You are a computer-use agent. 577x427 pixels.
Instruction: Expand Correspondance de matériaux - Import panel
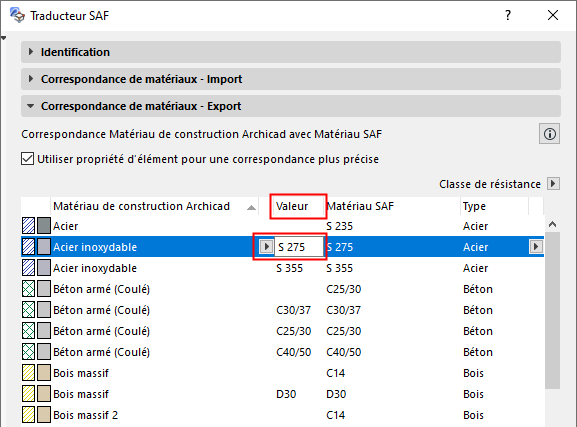coord(291,79)
